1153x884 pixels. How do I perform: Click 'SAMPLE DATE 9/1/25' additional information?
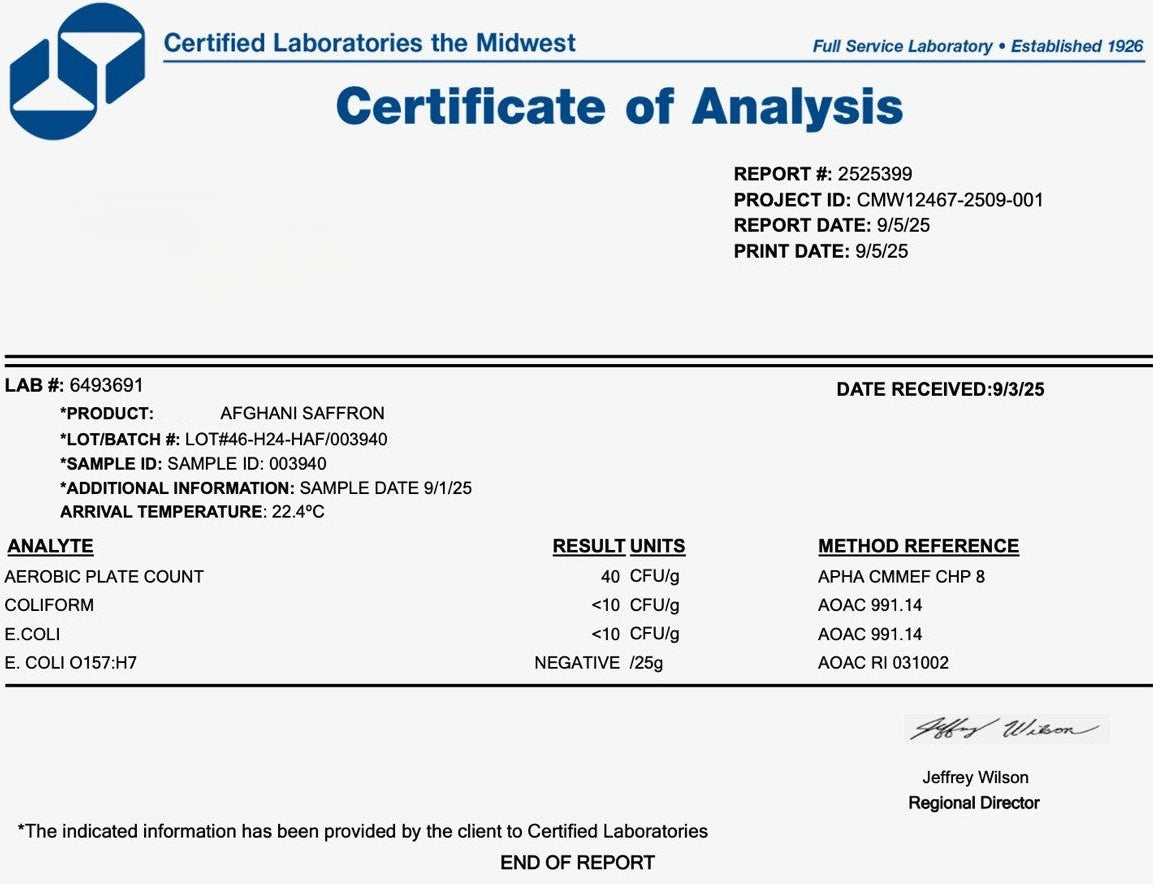click(386, 488)
